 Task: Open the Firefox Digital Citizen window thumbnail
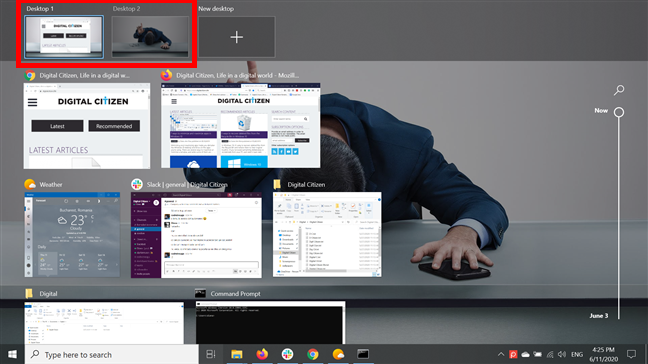click(x=241, y=126)
